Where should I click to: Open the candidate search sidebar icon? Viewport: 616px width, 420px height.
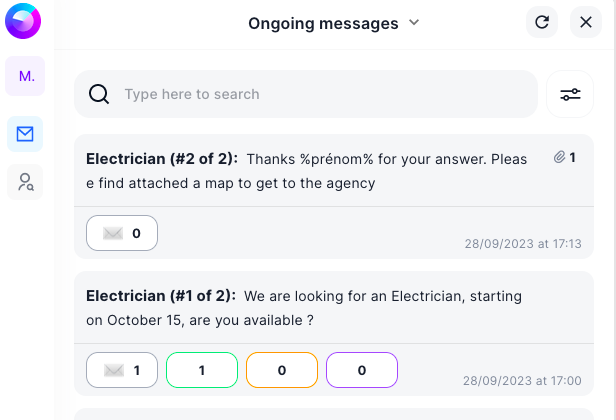coord(25,182)
